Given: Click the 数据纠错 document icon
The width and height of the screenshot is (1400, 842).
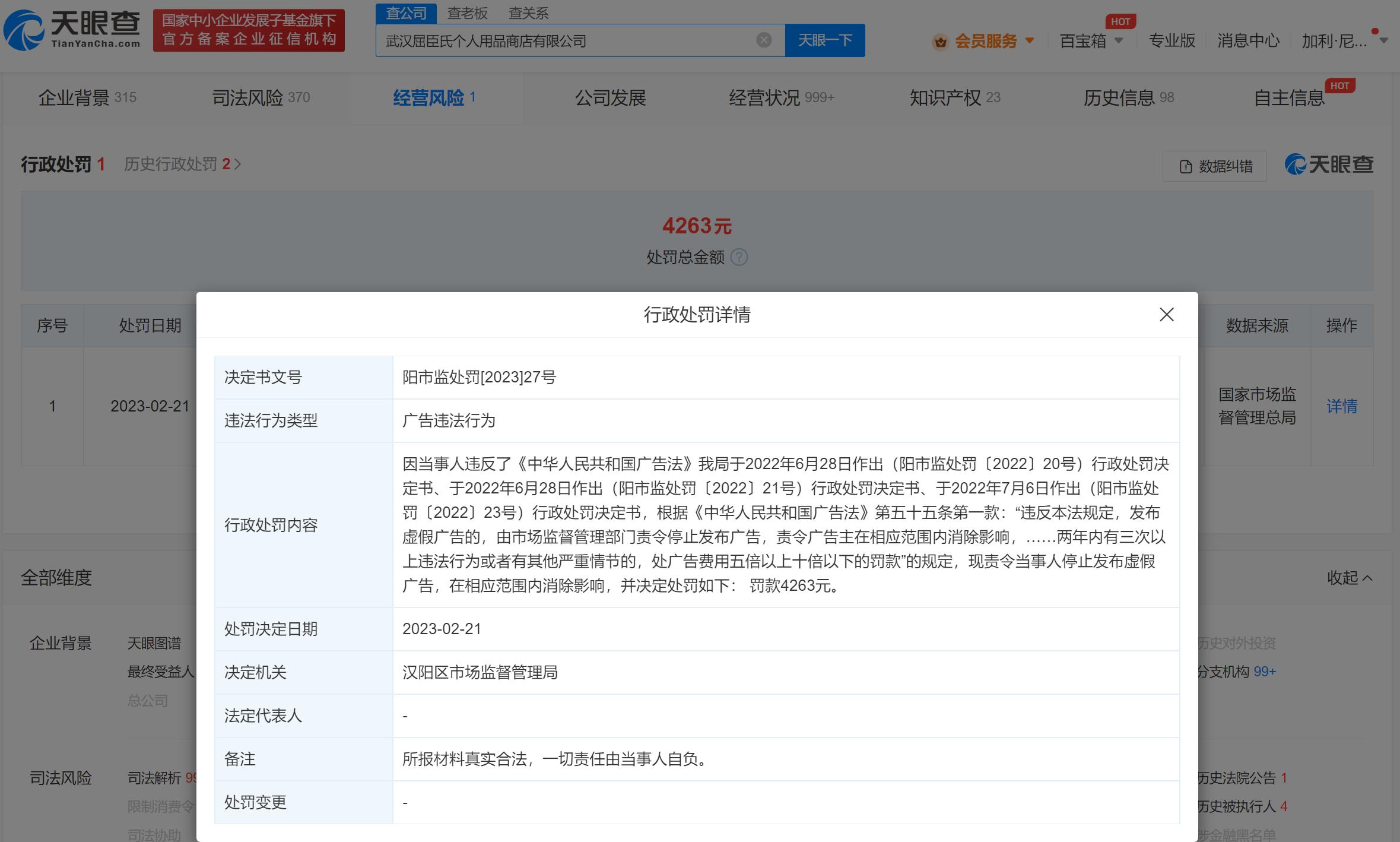Looking at the screenshot, I should point(1185,166).
